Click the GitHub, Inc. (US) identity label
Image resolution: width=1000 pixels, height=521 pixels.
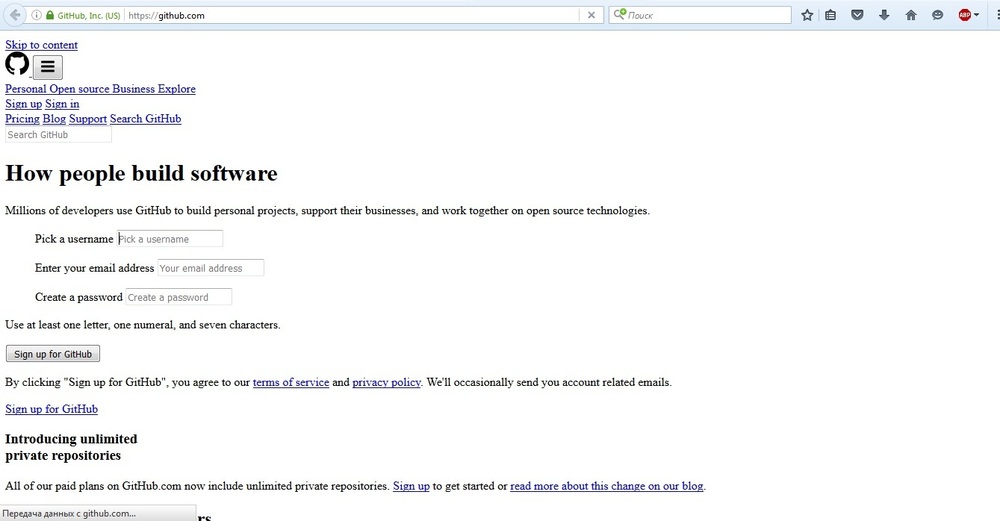pyautogui.click(x=89, y=15)
